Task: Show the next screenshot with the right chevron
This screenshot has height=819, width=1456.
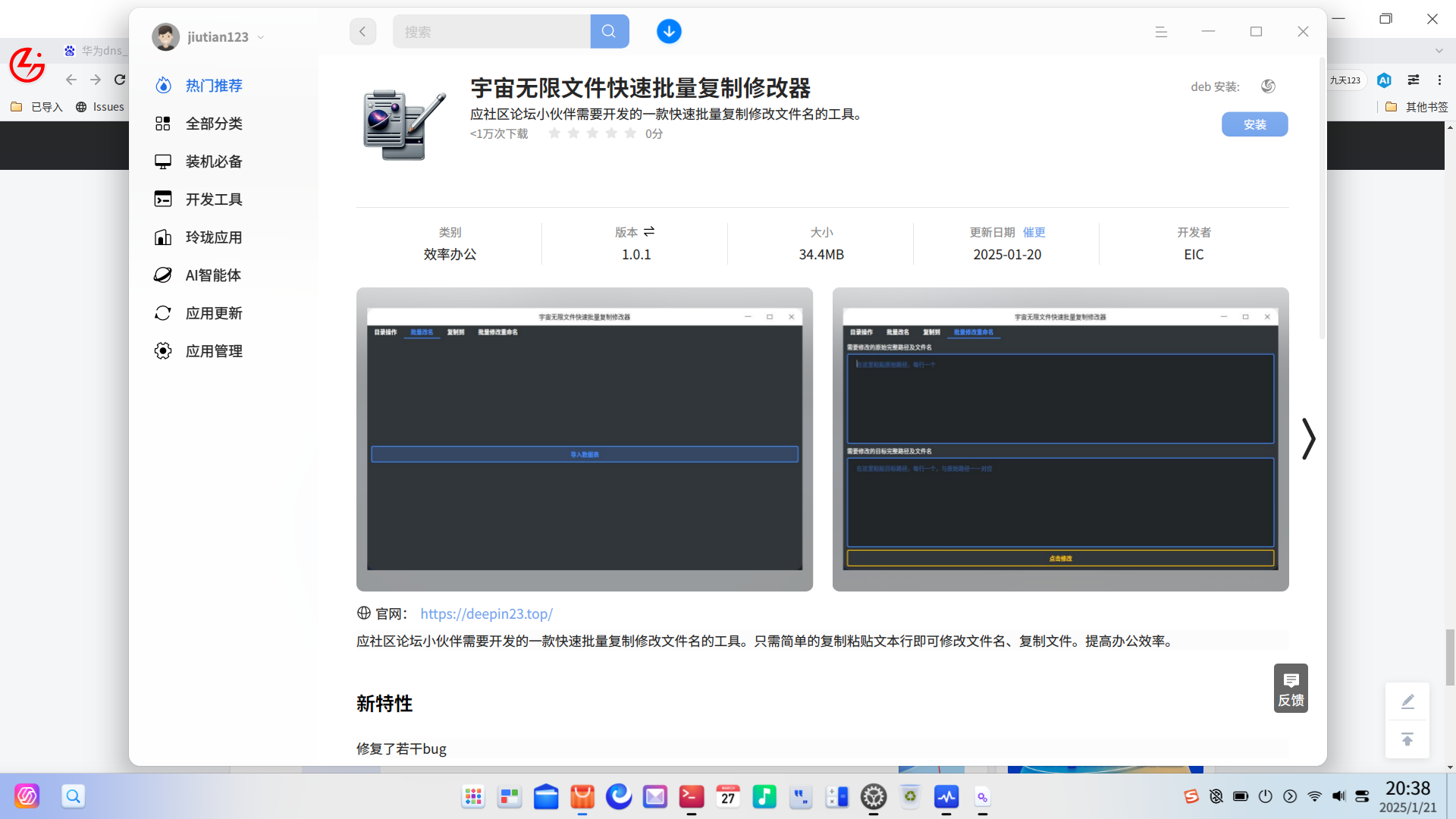Action: (1308, 439)
